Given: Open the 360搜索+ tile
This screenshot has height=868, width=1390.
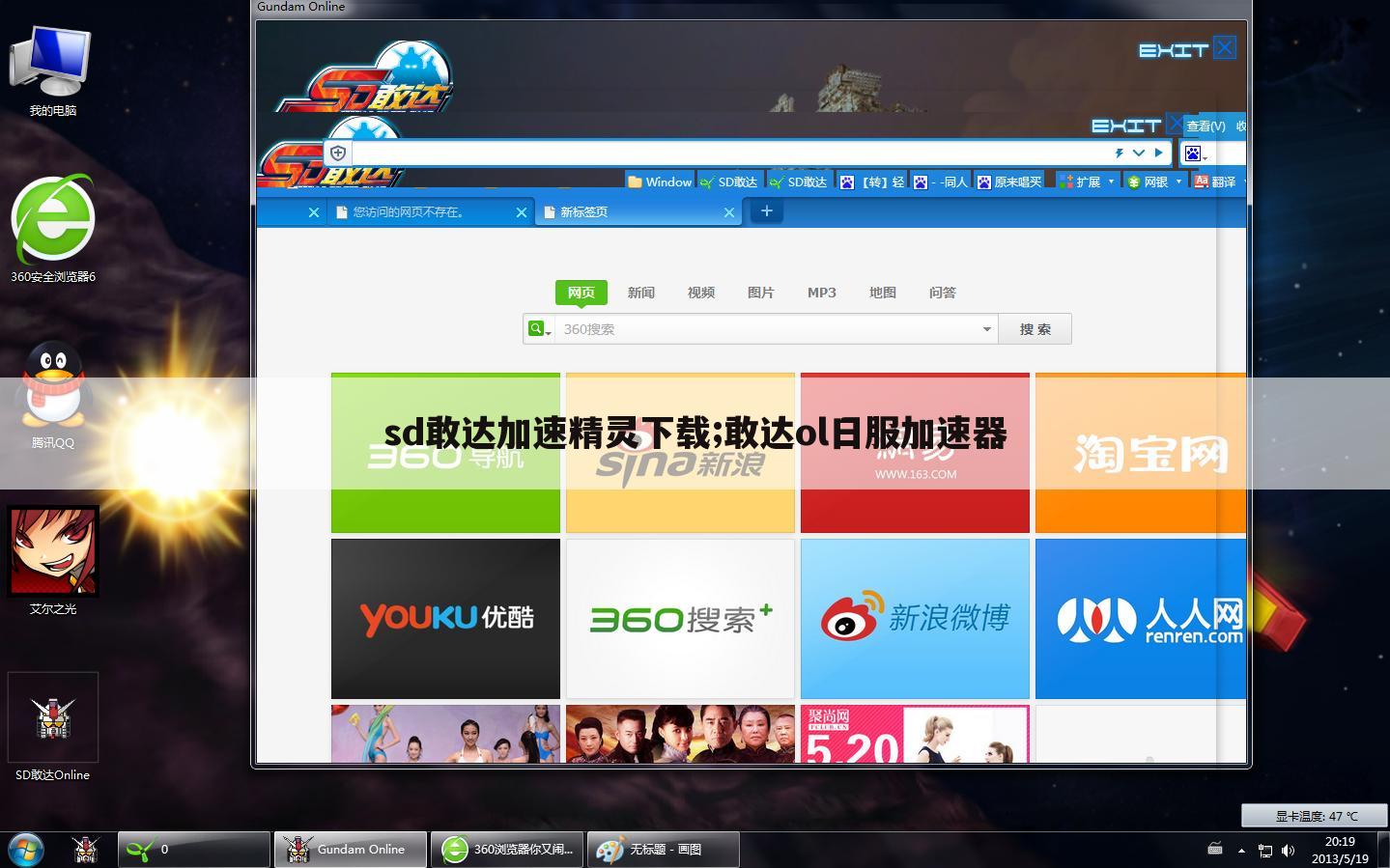Looking at the screenshot, I should [680, 619].
